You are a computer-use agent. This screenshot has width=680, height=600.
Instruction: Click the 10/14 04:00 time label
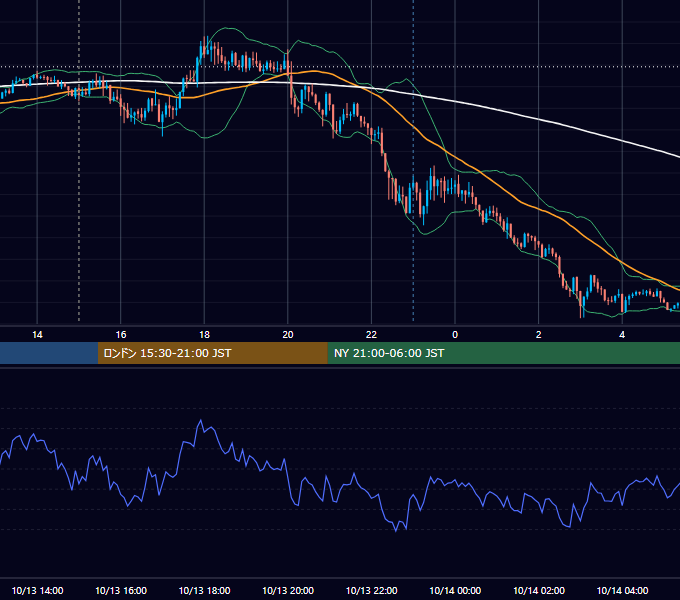(x=622, y=590)
